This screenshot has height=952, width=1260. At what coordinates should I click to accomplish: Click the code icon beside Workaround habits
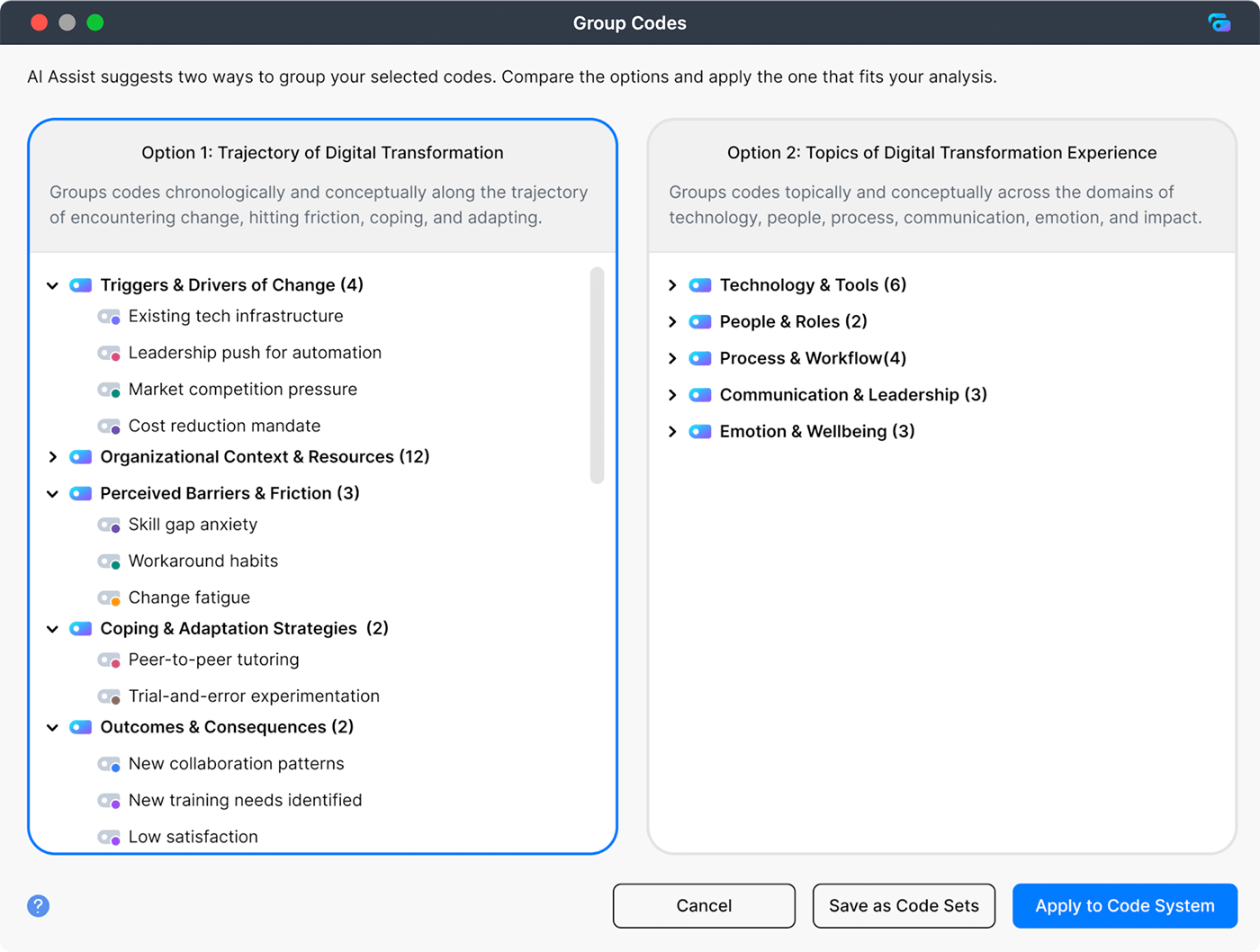tap(109, 561)
